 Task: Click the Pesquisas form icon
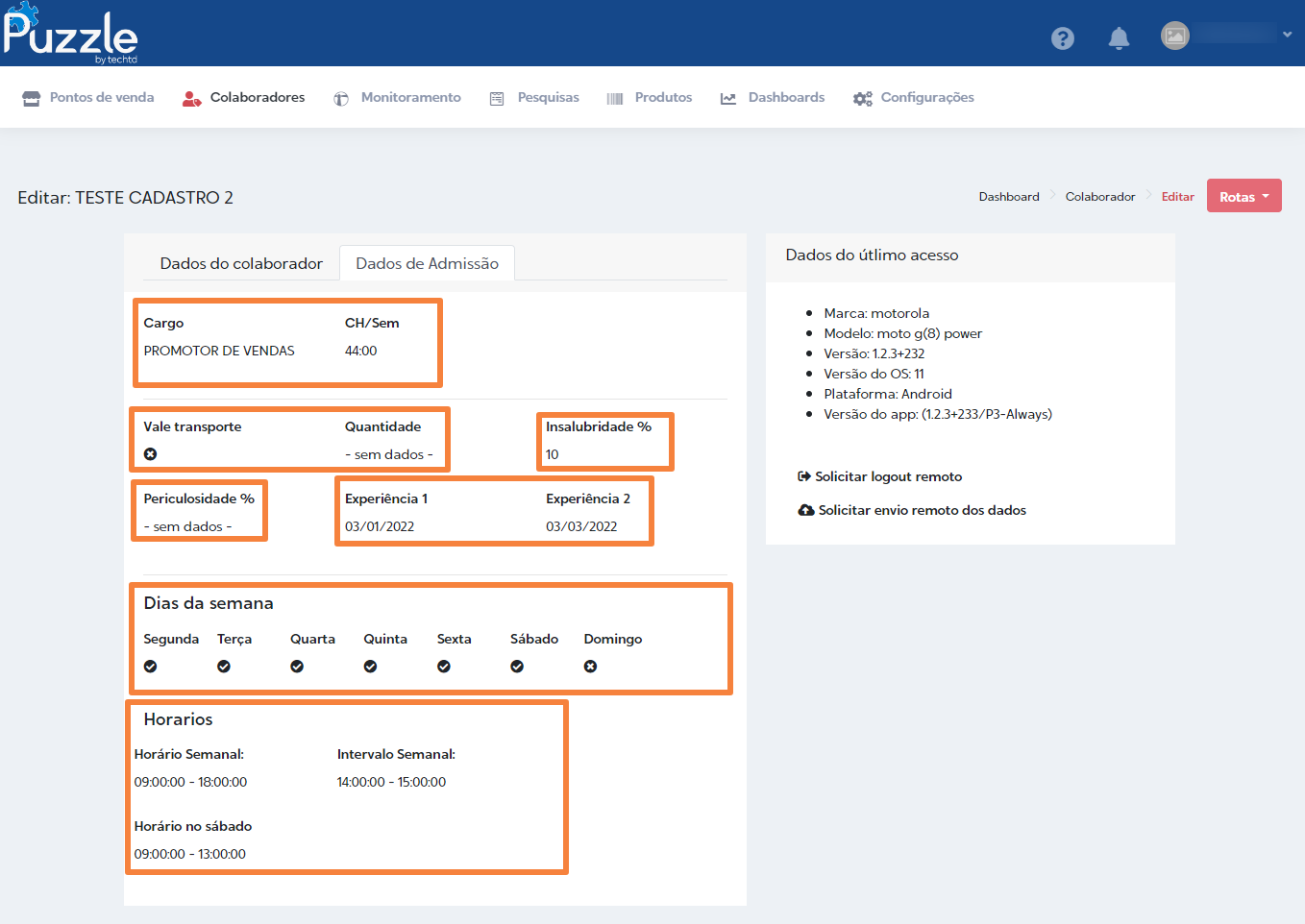[497, 98]
